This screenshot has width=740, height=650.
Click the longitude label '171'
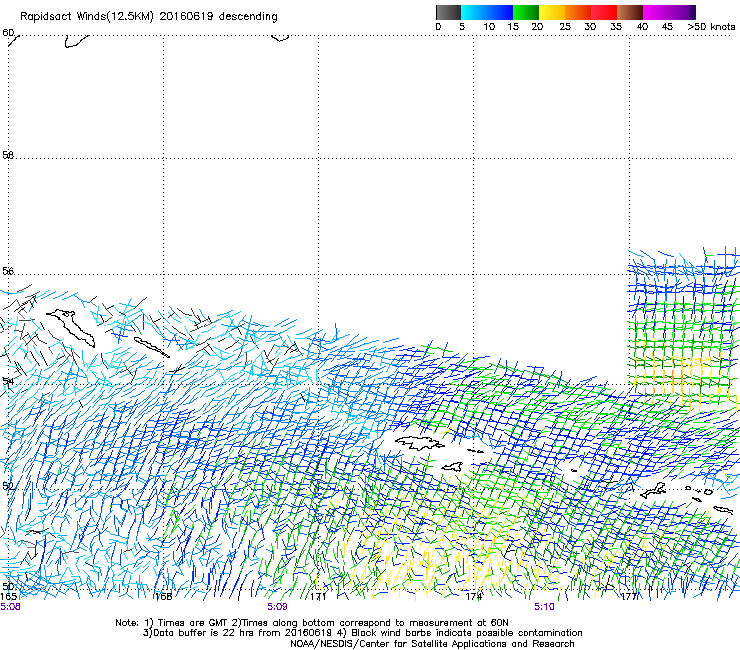click(x=319, y=596)
